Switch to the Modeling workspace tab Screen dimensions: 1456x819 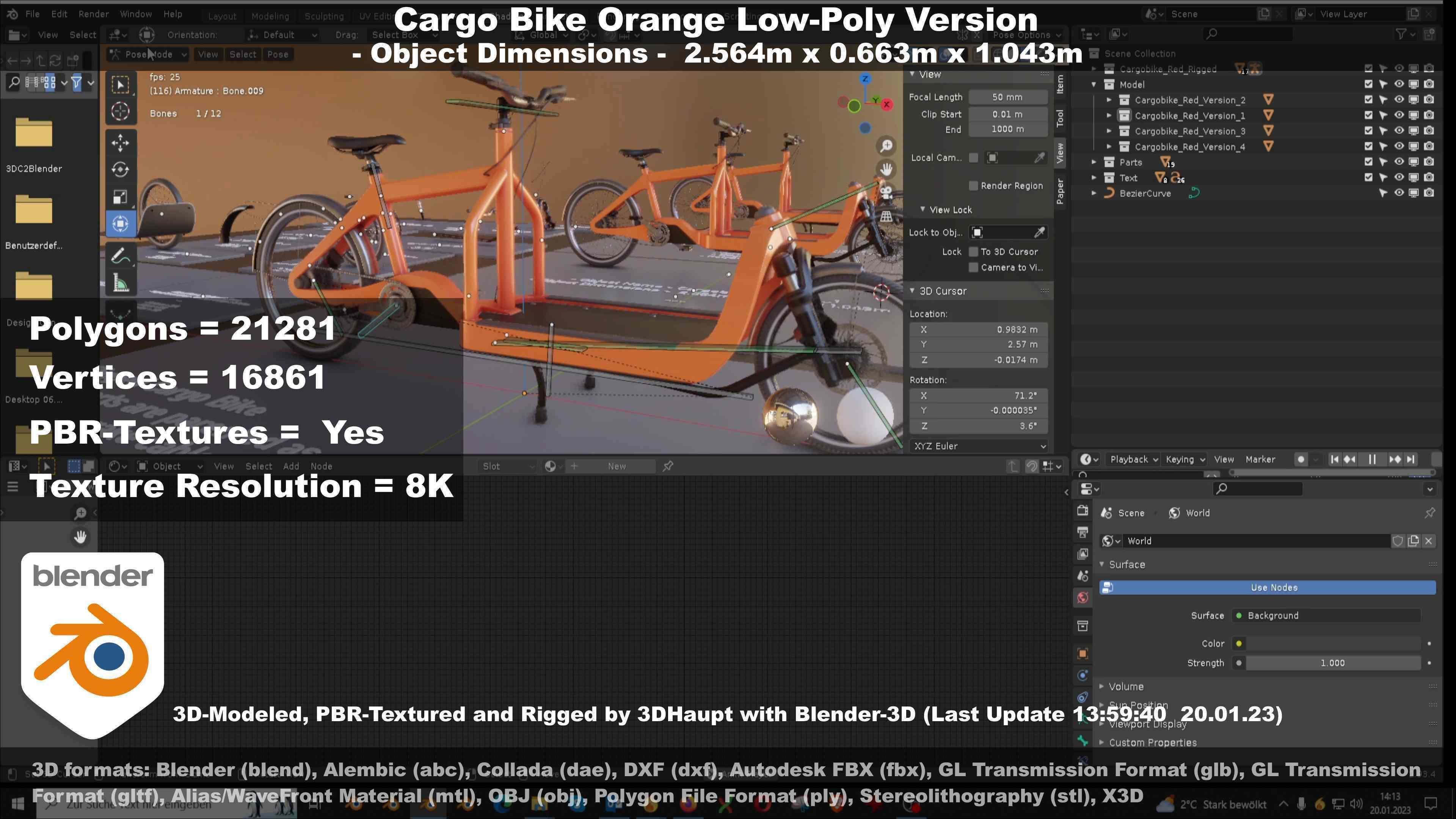coord(270,16)
